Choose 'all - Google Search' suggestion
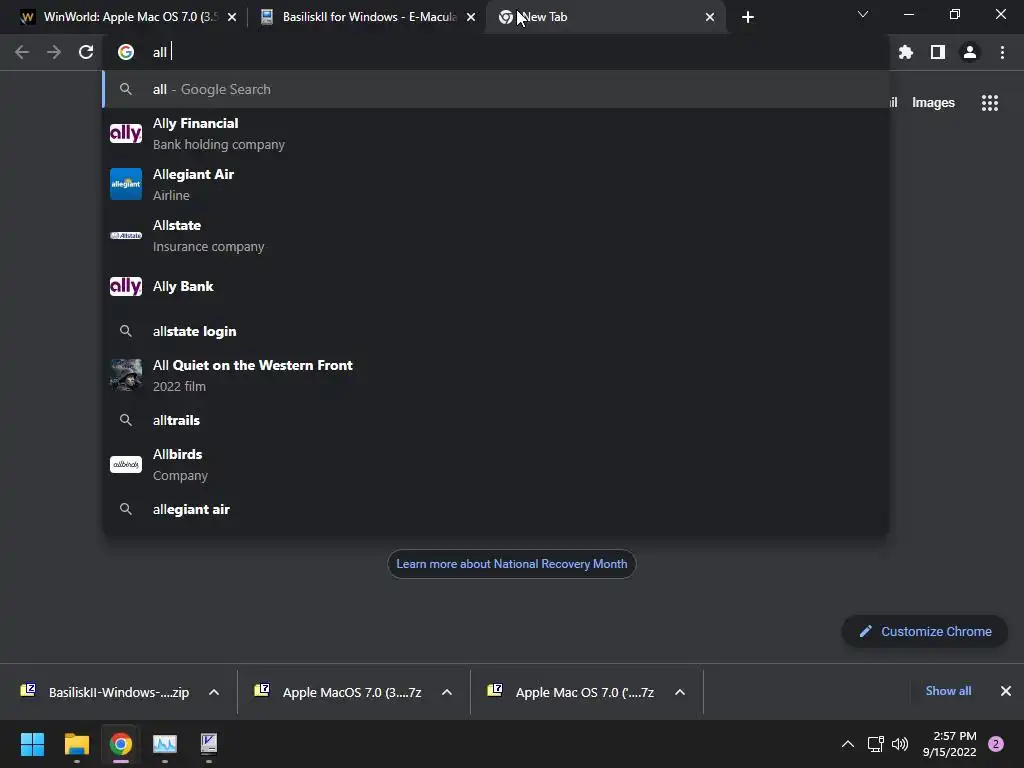The image size is (1024, 768). 496,89
